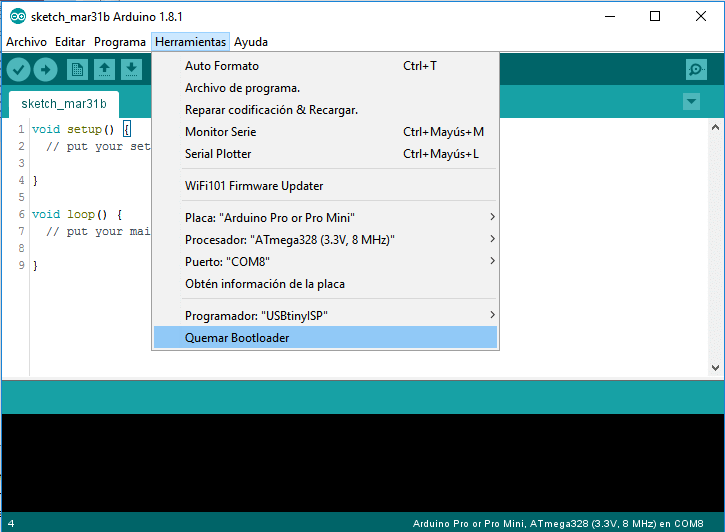Click the Verify checkmark icon
This screenshot has width=725, height=532.
18,70
